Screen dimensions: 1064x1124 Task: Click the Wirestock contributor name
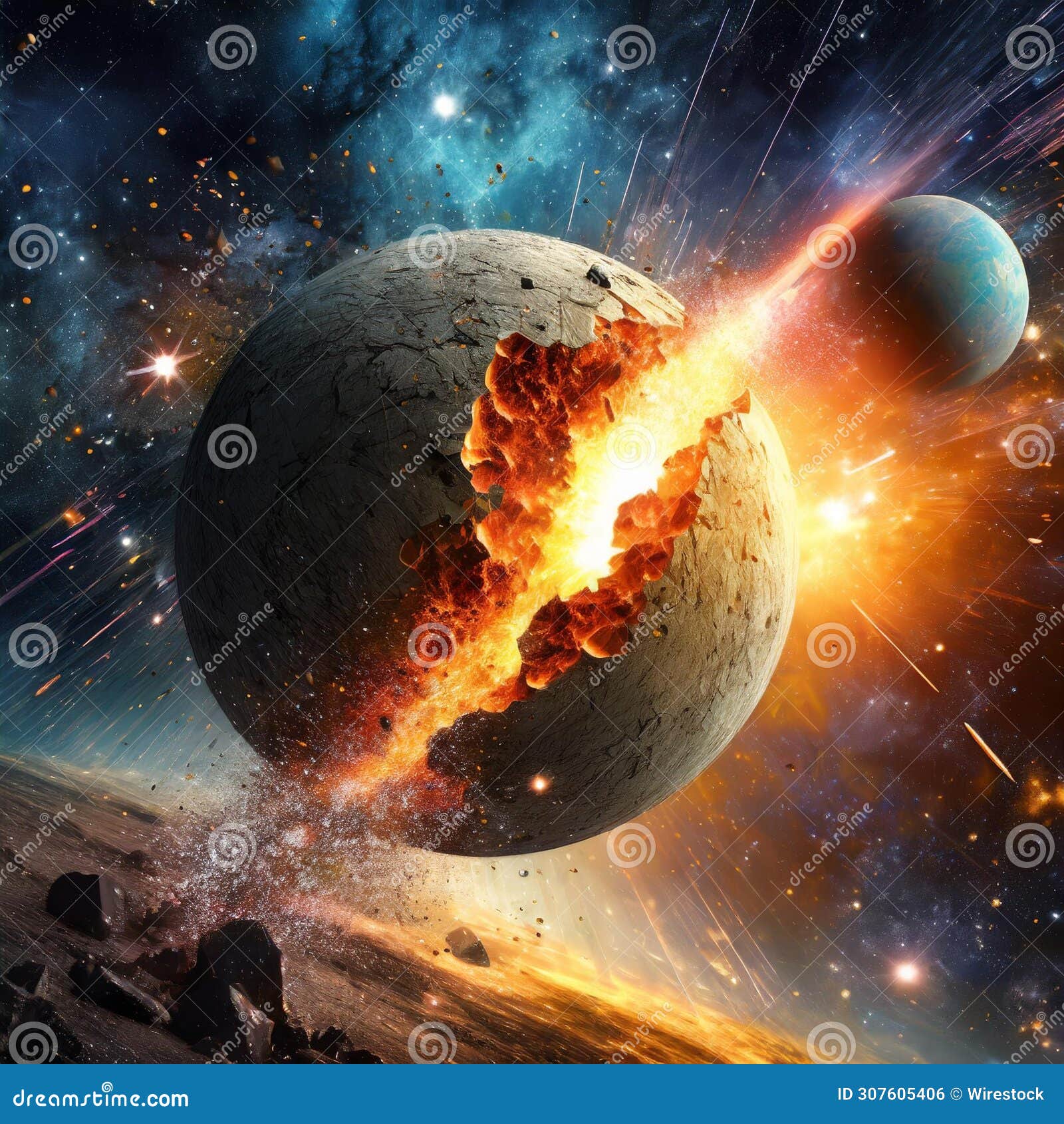1005,1092
